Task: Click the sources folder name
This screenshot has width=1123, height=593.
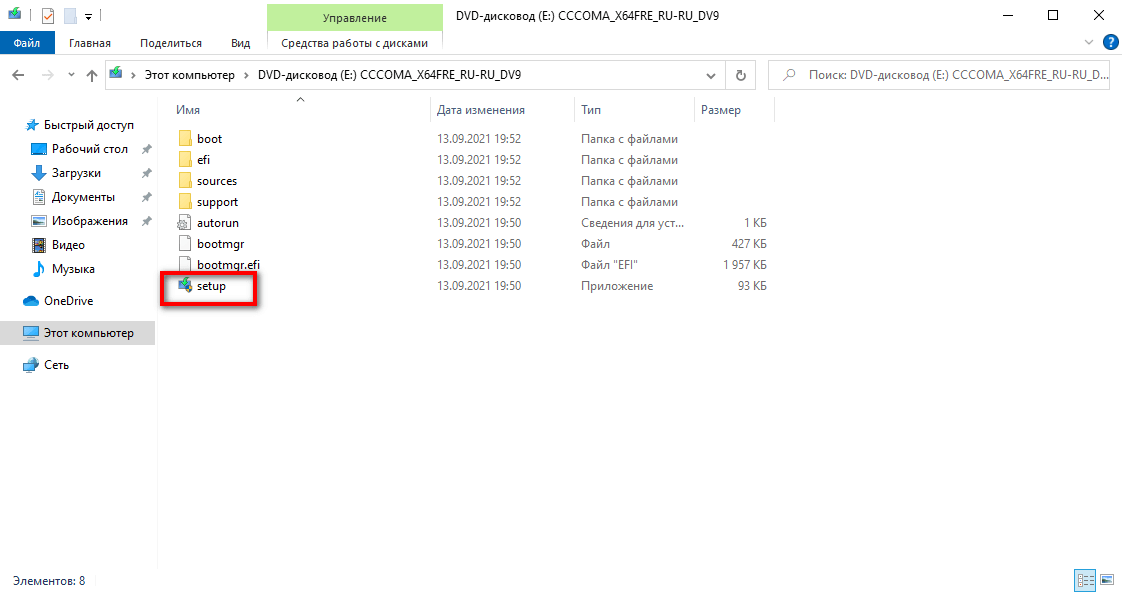Action: pyautogui.click(x=217, y=180)
